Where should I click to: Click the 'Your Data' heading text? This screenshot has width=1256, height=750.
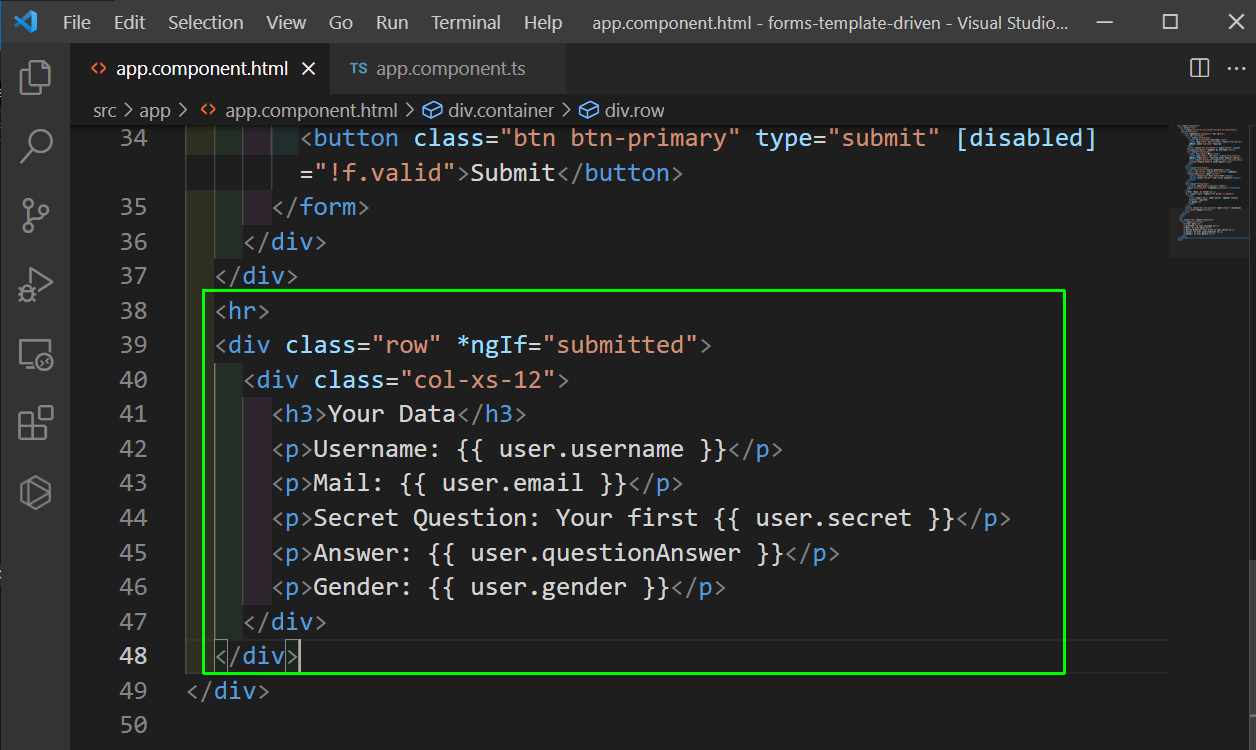(392, 414)
